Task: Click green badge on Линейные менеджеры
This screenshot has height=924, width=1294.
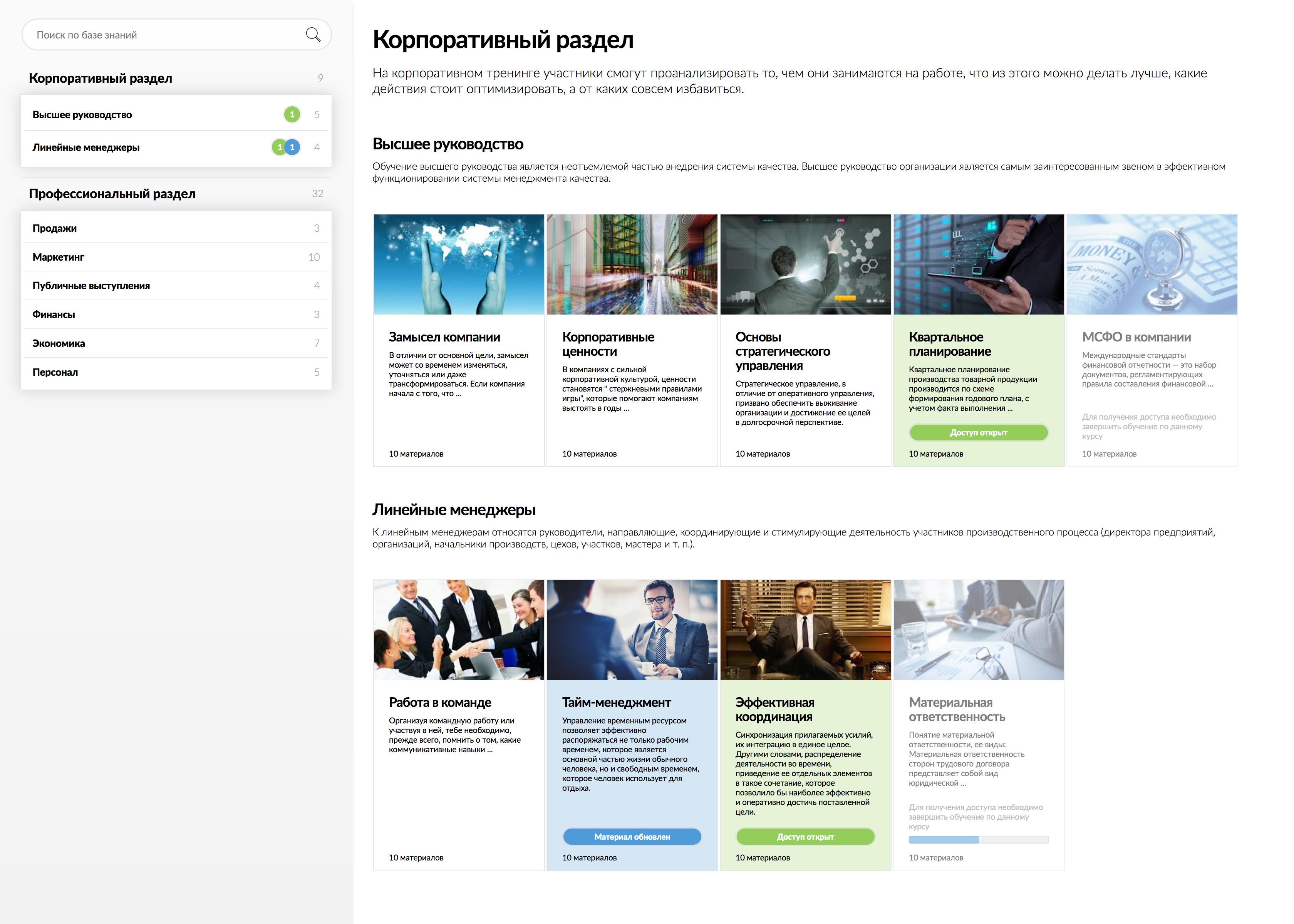Action: pos(278,147)
